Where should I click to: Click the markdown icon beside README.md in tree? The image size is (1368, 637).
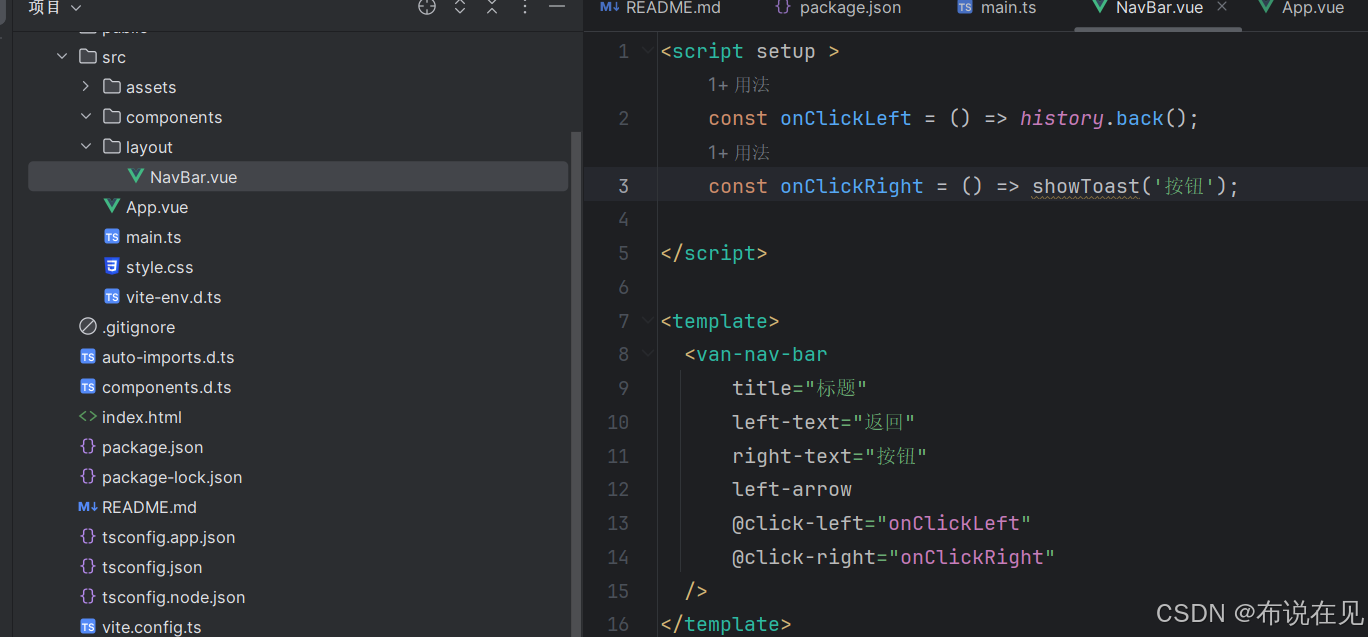[88, 507]
